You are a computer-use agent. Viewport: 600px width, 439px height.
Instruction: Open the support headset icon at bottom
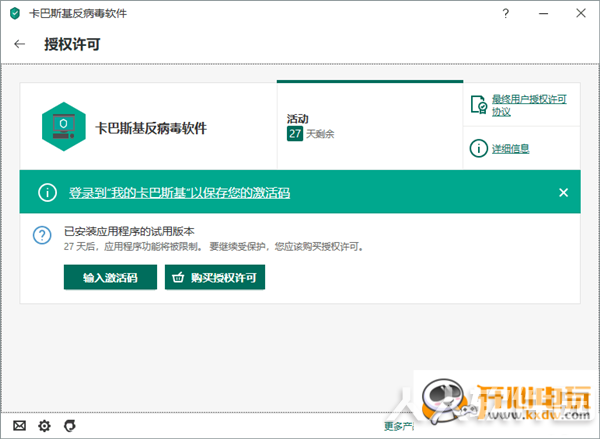click(x=70, y=425)
